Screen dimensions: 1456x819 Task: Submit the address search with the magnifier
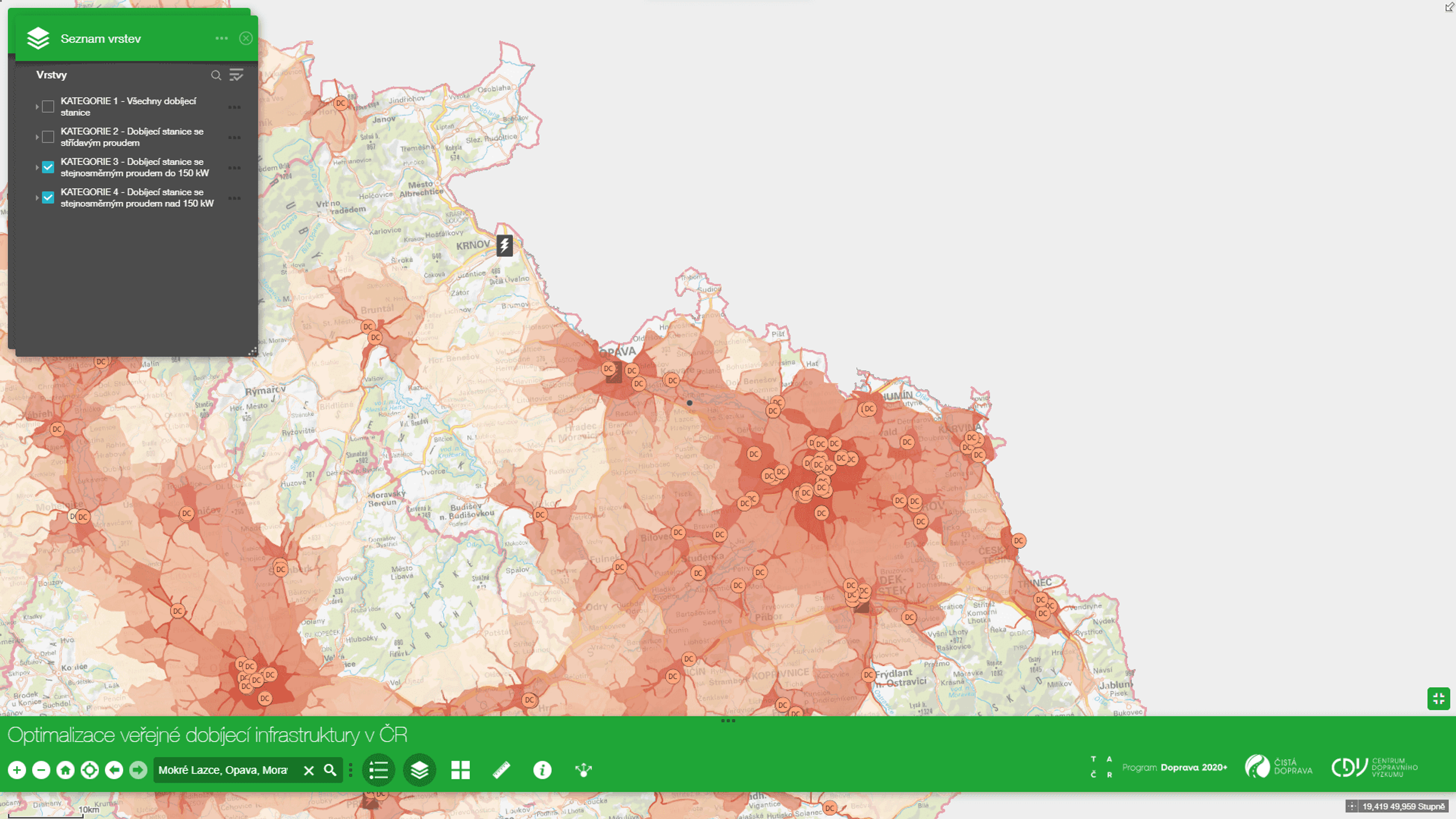[330, 770]
